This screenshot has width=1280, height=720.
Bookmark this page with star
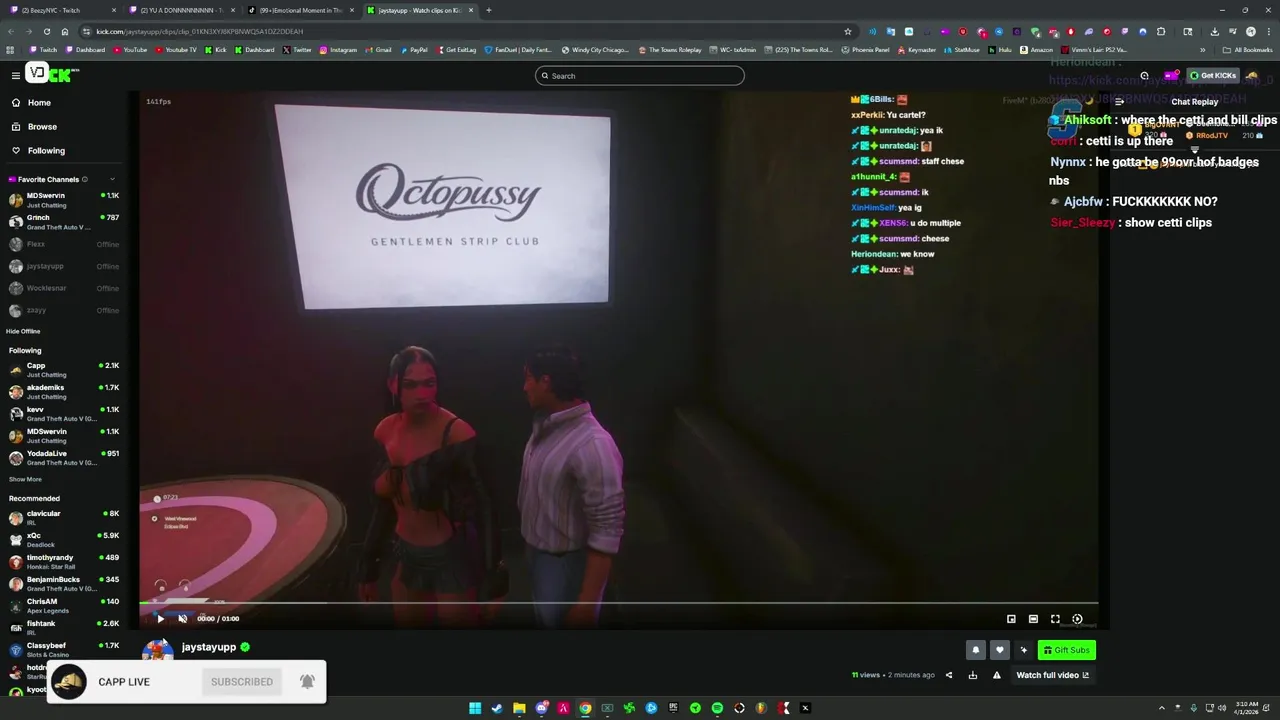click(x=848, y=31)
